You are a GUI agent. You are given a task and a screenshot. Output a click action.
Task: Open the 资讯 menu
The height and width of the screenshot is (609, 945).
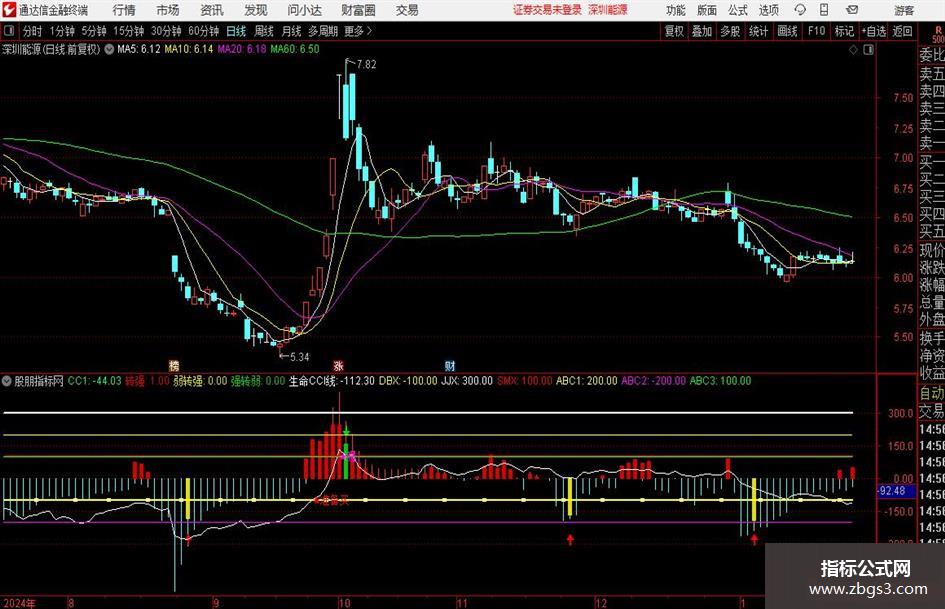212,10
